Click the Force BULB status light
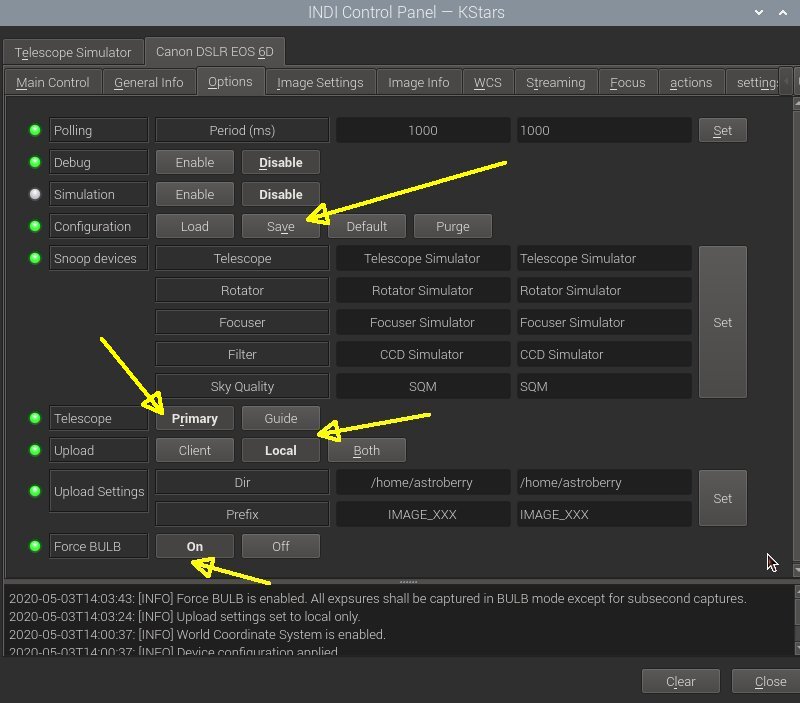Viewport: 800px width, 703px height. tap(35, 546)
